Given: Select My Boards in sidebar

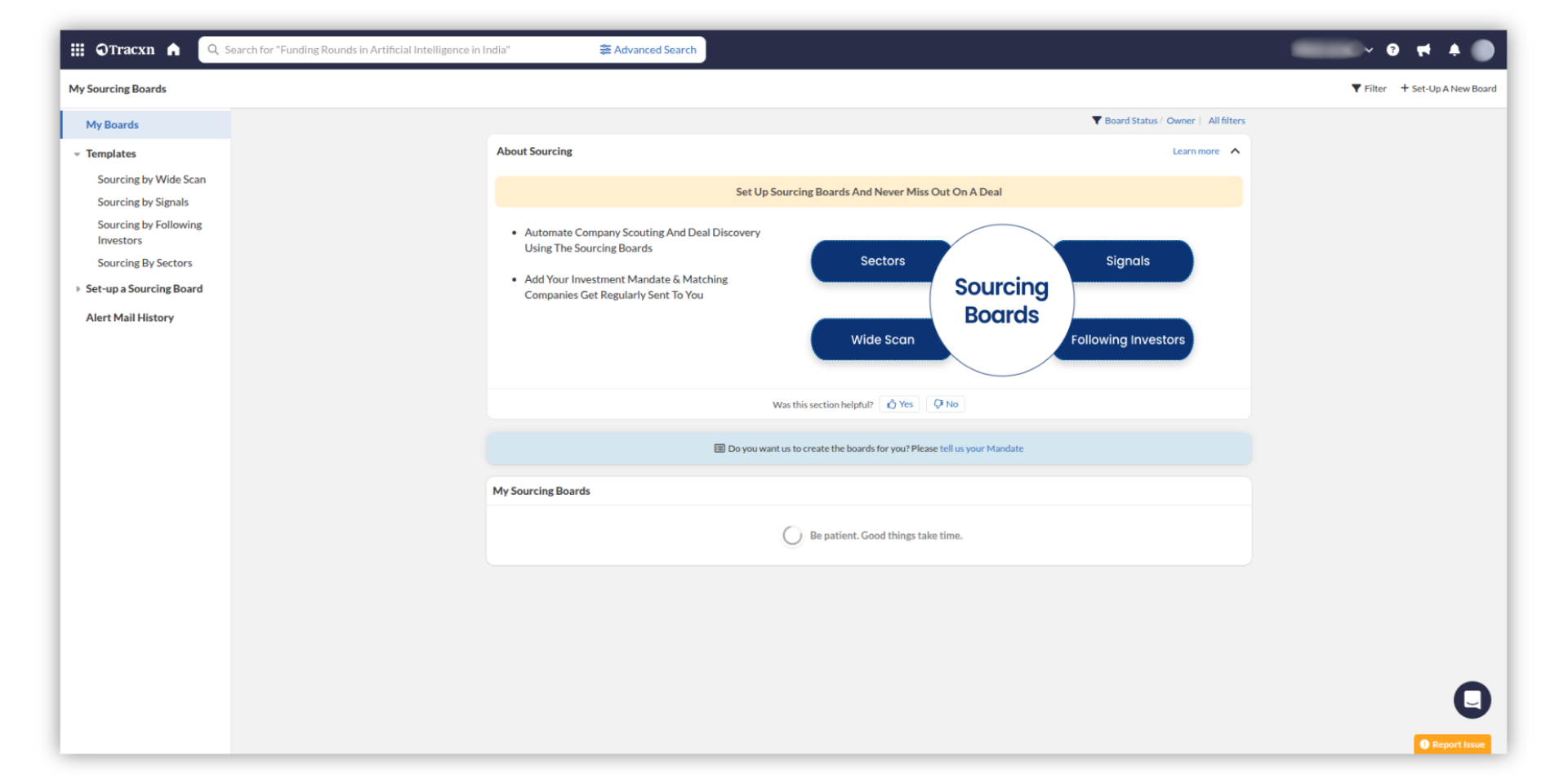Looking at the screenshot, I should [x=113, y=125].
